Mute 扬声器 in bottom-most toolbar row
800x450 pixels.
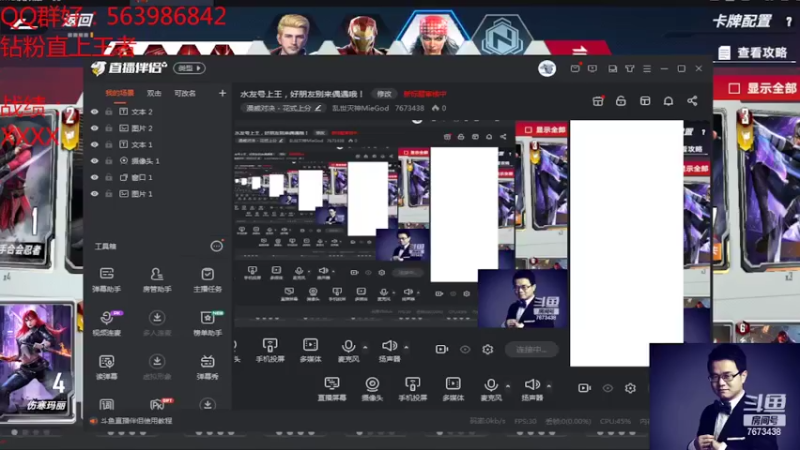click(x=532, y=389)
